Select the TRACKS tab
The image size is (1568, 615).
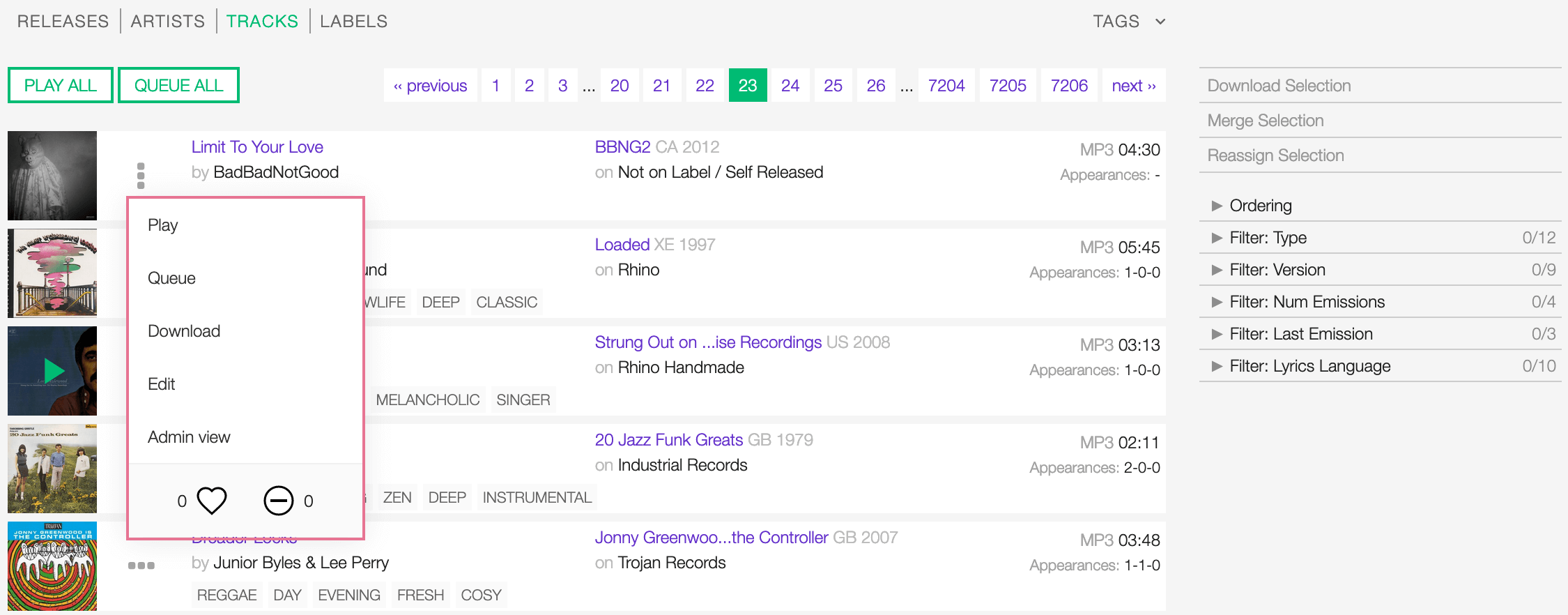coord(262,22)
